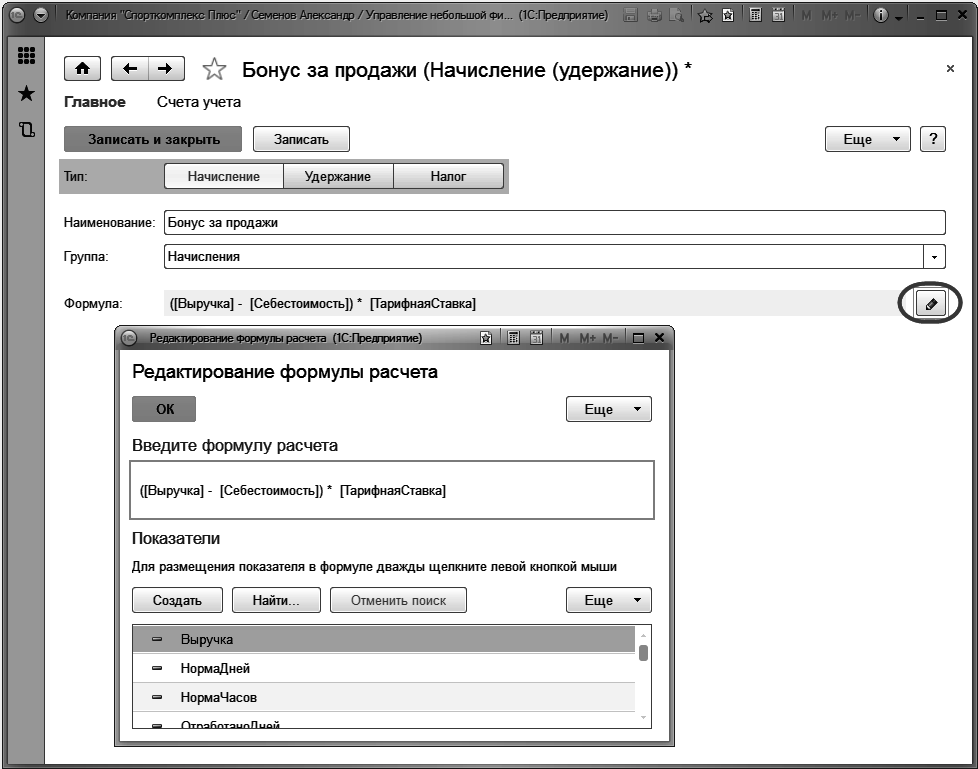978x769 pixels.
Task: Navigate forward with right arrow button
Action: 166,69
